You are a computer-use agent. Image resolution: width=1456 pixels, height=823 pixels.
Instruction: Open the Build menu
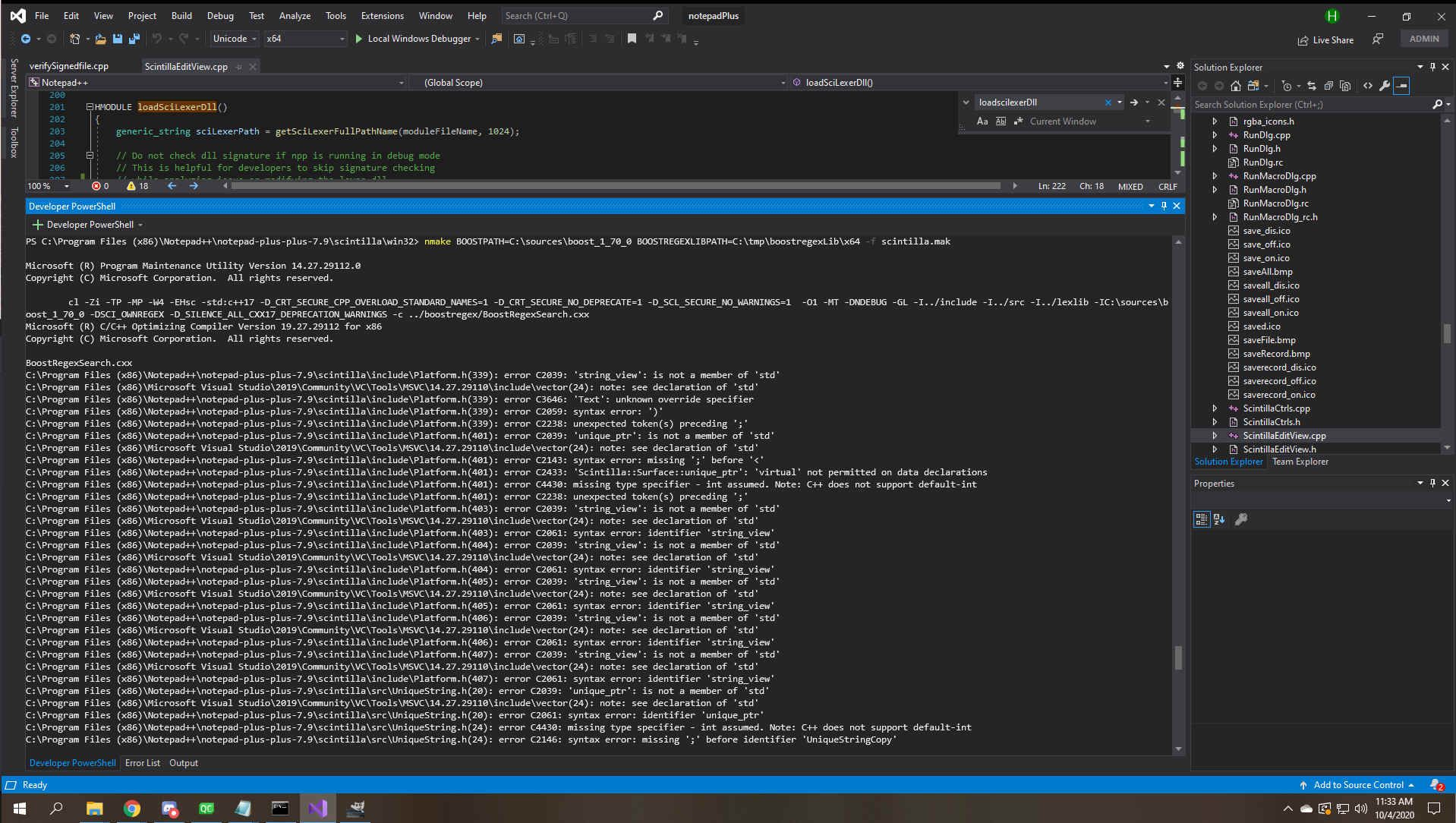181,15
